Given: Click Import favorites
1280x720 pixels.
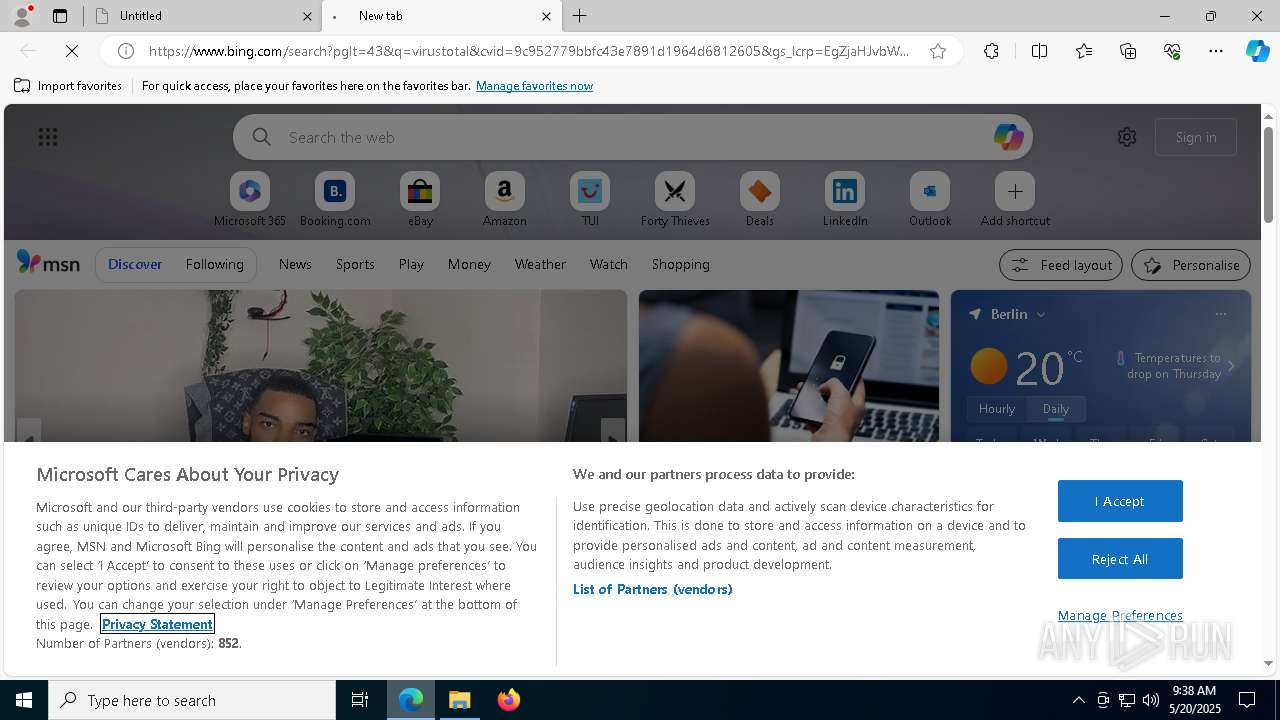Looking at the screenshot, I should tap(68, 86).
